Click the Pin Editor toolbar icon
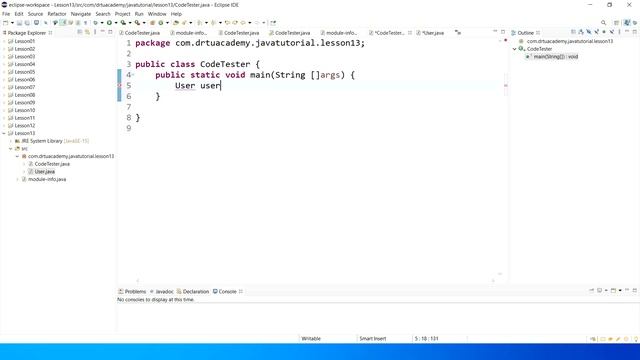Image resolution: width=640 pixels, height=360 pixels. pos(273,23)
